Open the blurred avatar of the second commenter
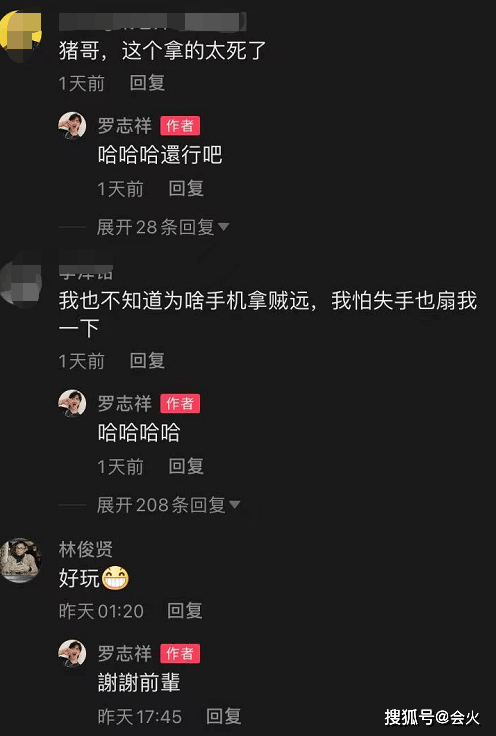Screen dimensions: 496x736 20,282
